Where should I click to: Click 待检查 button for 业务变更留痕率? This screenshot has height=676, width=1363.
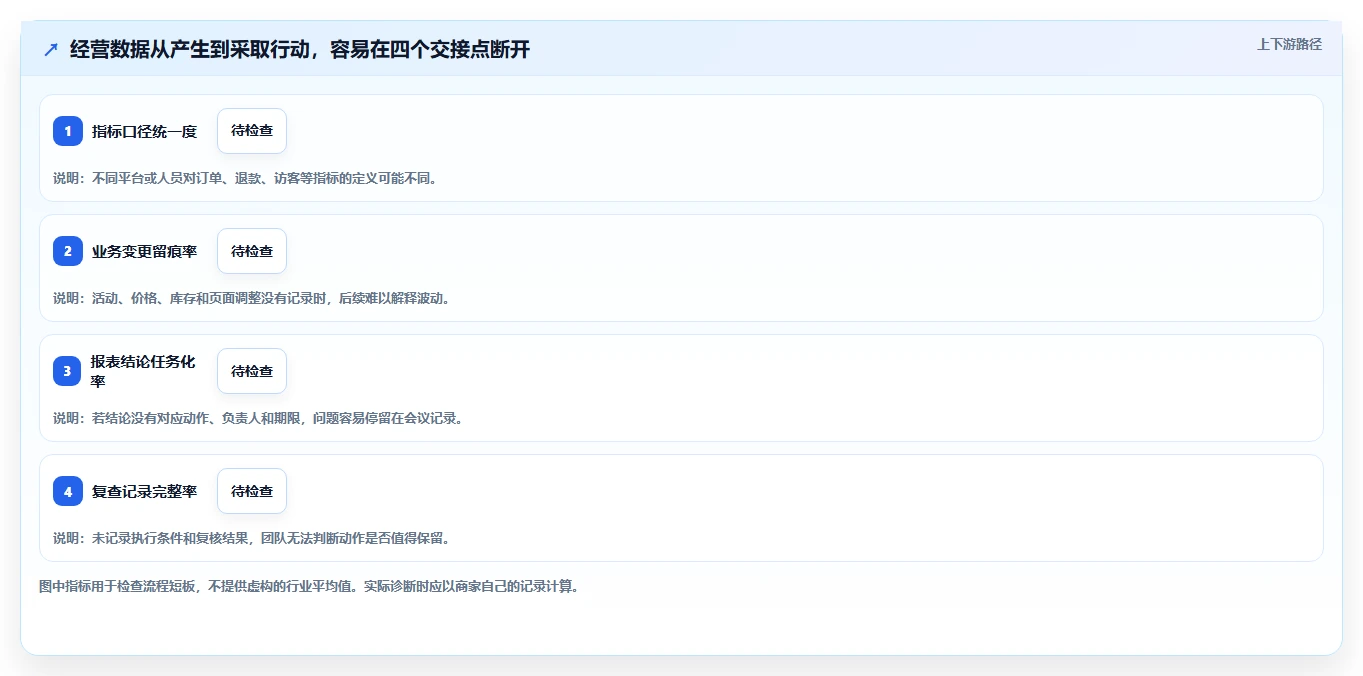point(252,251)
